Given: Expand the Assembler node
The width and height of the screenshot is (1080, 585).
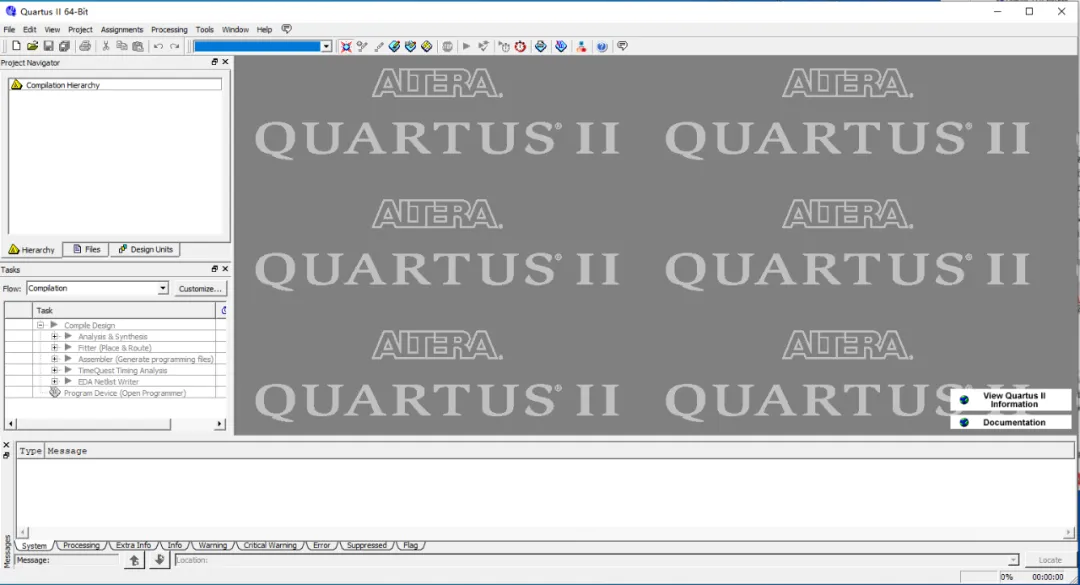Looking at the screenshot, I should click(54, 359).
